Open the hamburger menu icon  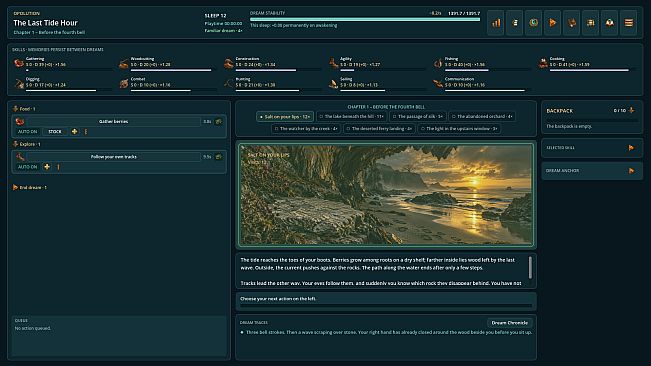coord(629,23)
